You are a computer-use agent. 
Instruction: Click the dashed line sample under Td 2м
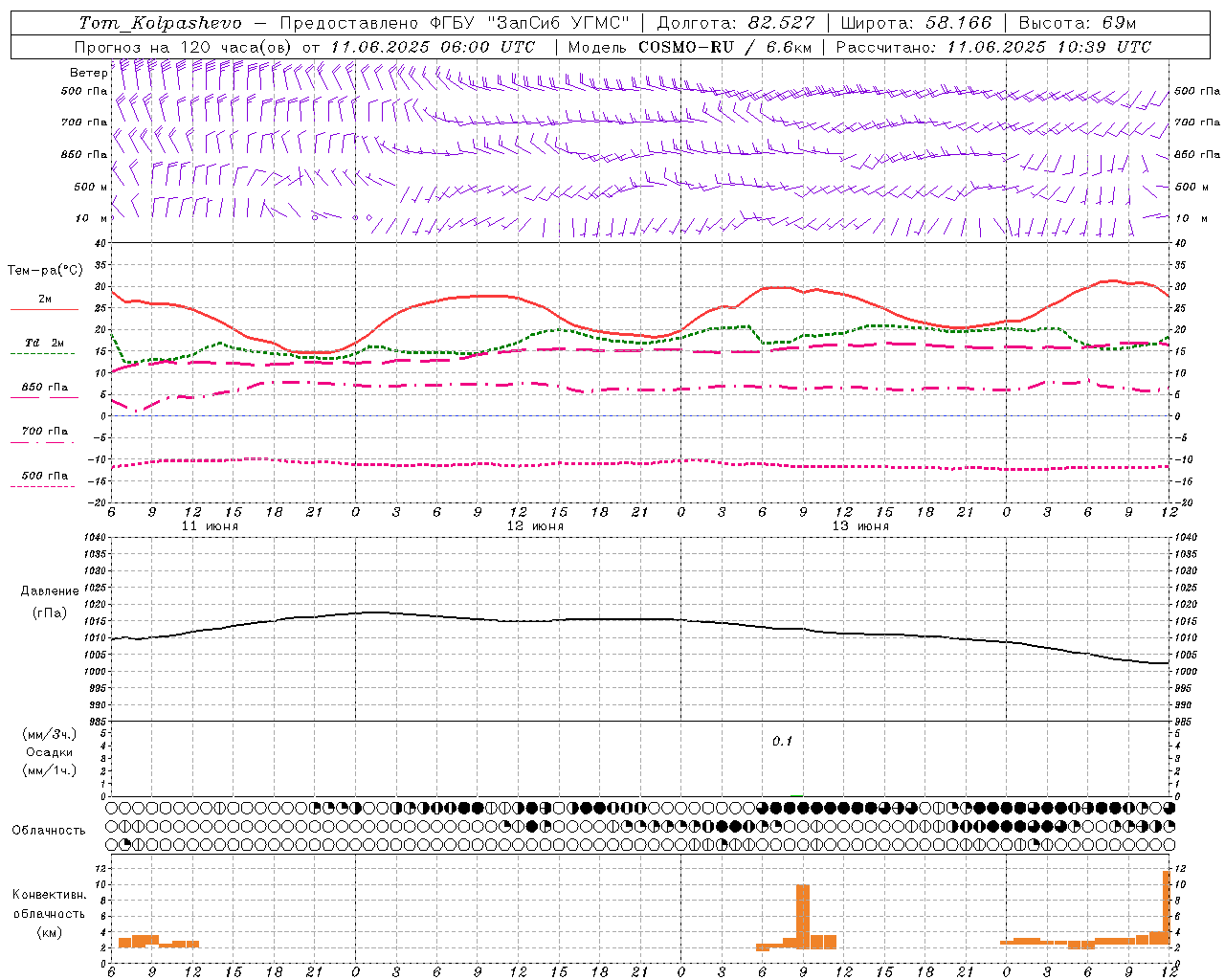43,354
